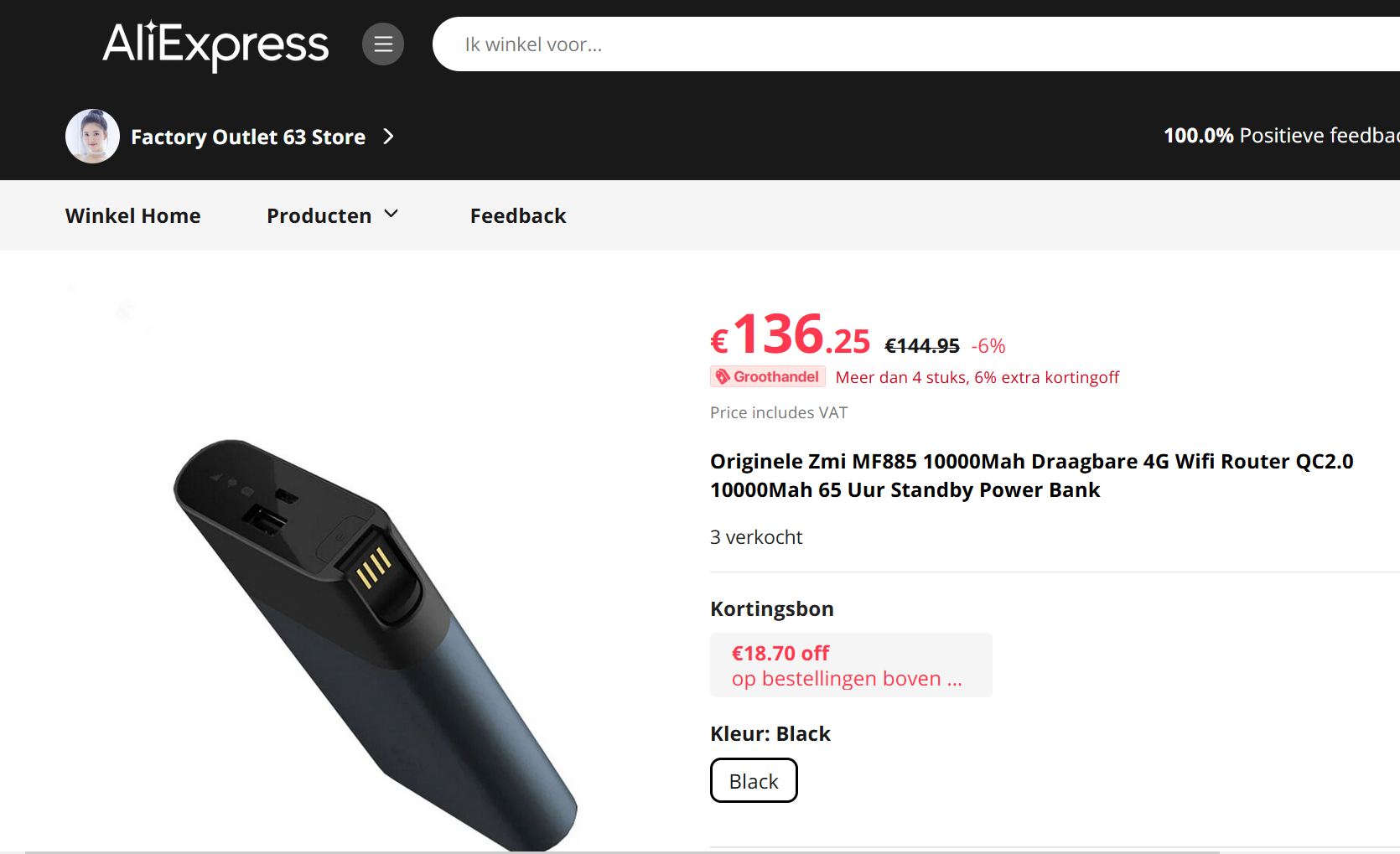Open the Winkel Home tab
Image resolution: width=1400 pixels, height=854 pixels.
pyautogui.click(x=133, y=215)
